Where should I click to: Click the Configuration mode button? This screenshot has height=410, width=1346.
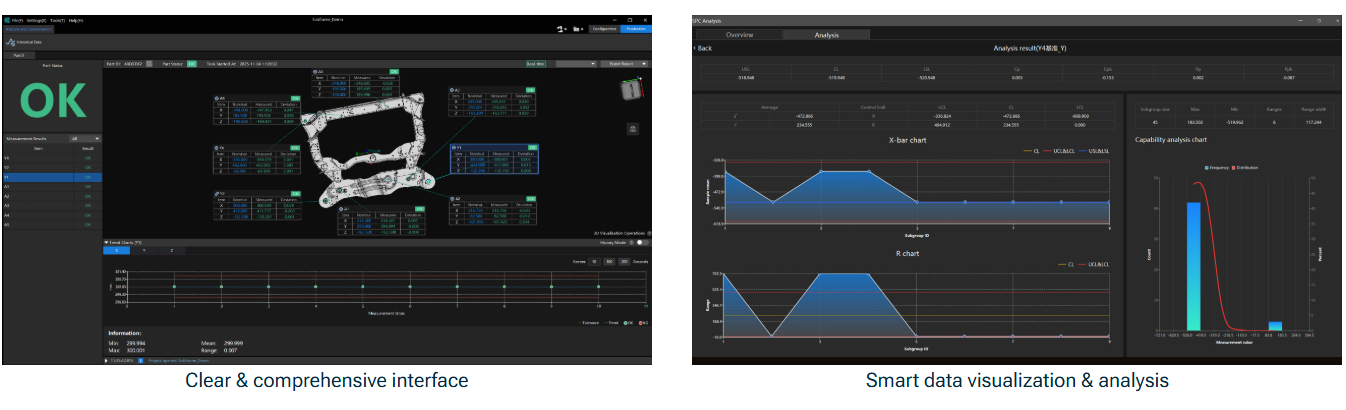tap(604, 29)
